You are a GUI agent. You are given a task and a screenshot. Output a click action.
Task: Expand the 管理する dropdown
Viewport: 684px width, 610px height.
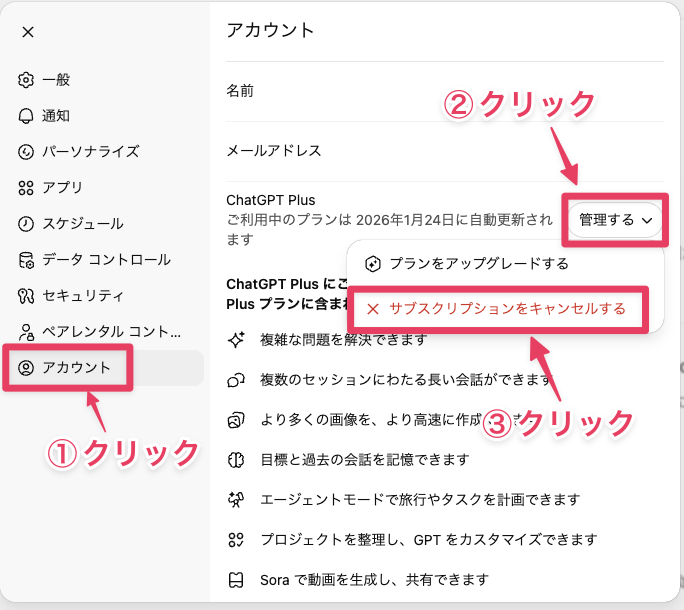614,220
